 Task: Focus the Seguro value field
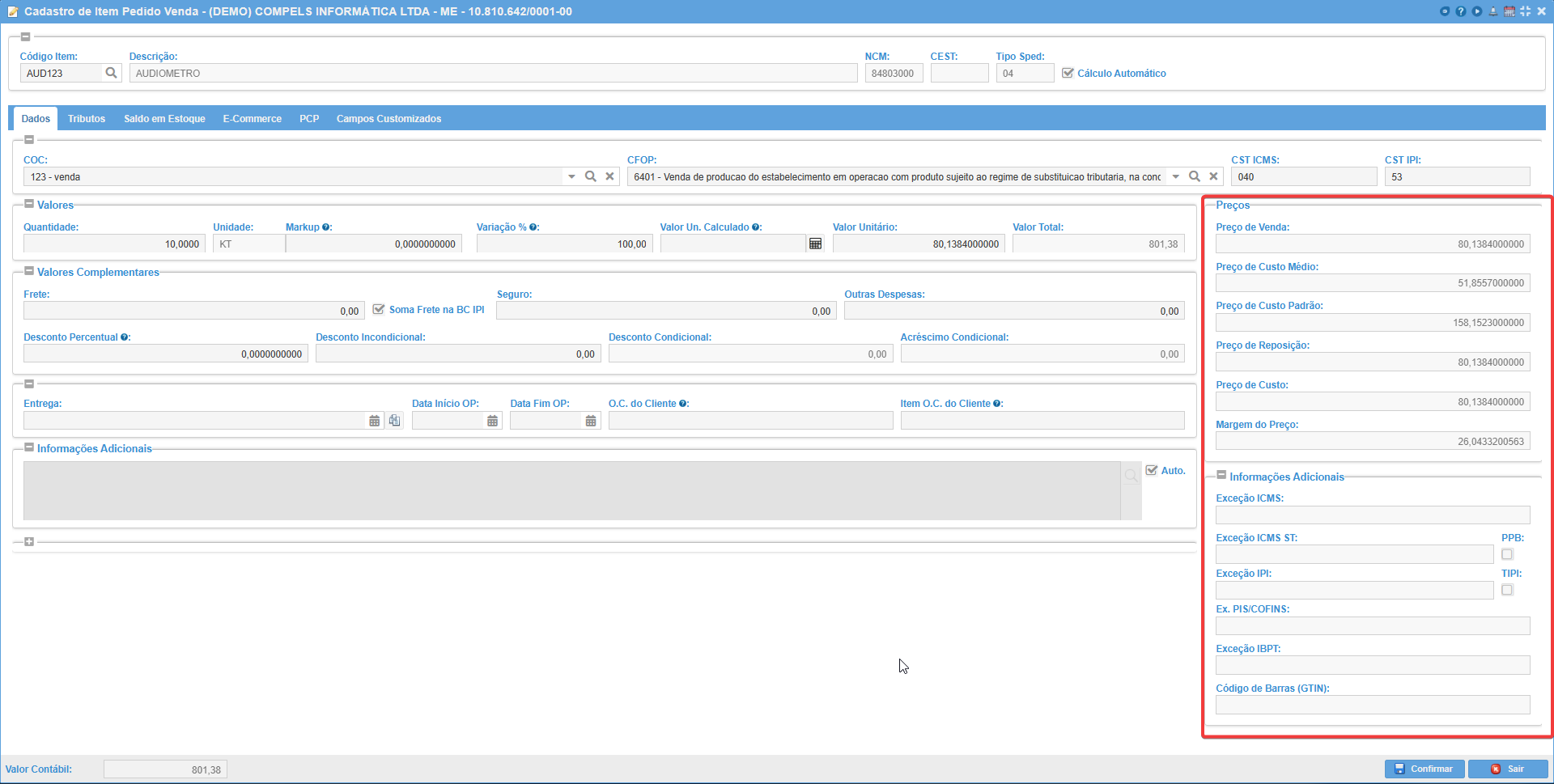click(x=666, y=311)
